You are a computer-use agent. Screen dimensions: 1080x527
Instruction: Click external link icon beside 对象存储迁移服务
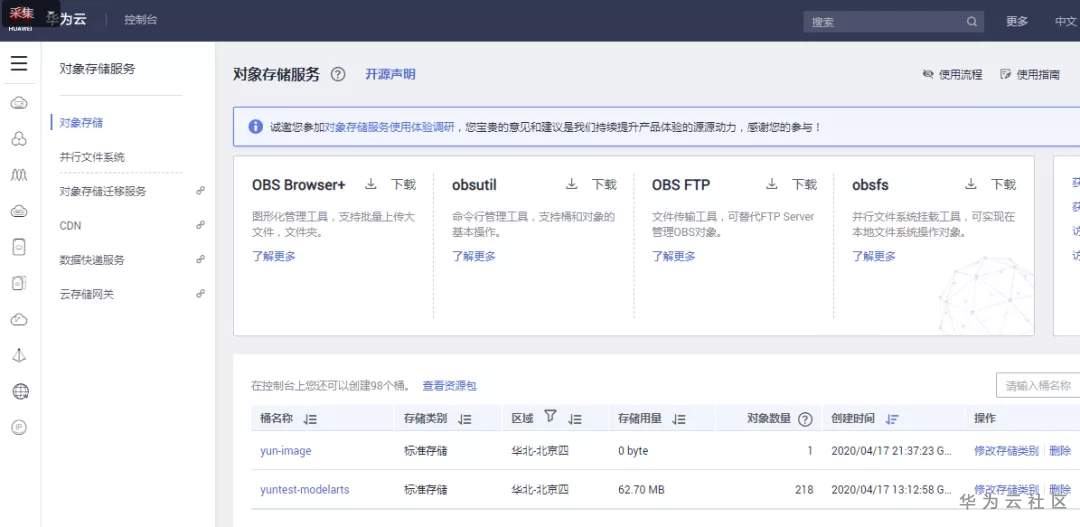(200, 191)
